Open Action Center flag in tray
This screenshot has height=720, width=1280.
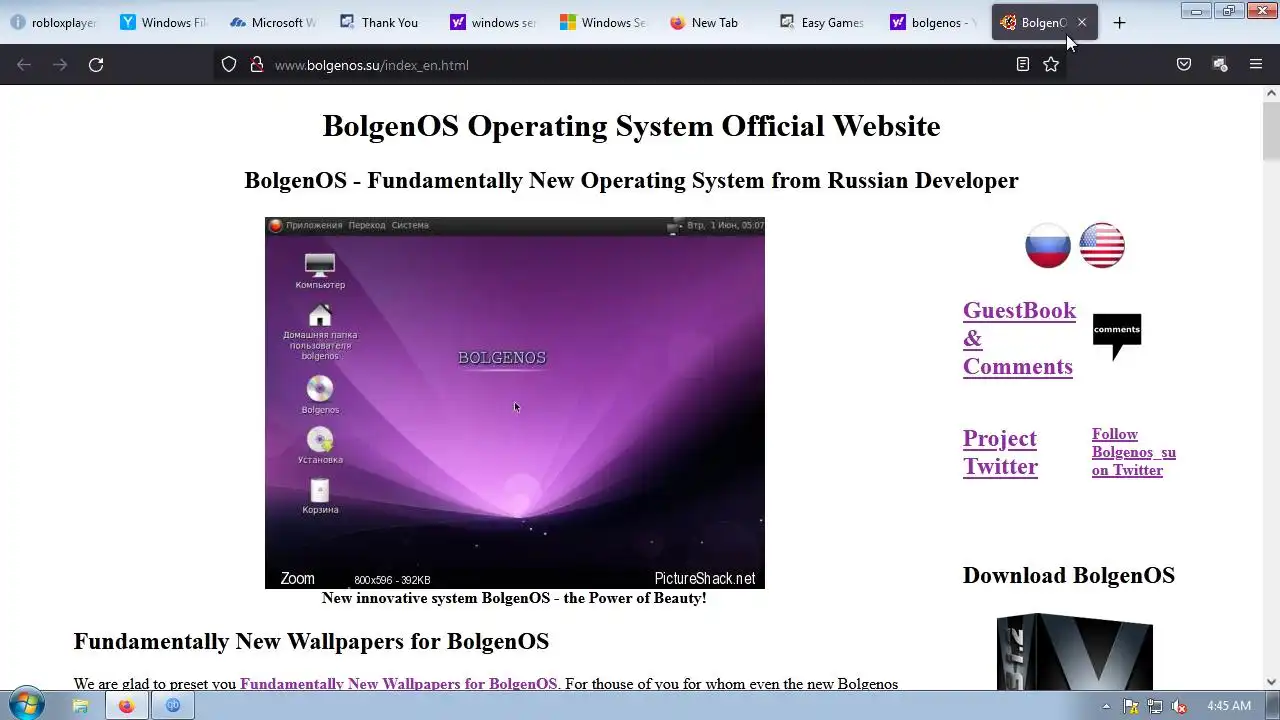pyautogui.click(x=1133, y=706)
